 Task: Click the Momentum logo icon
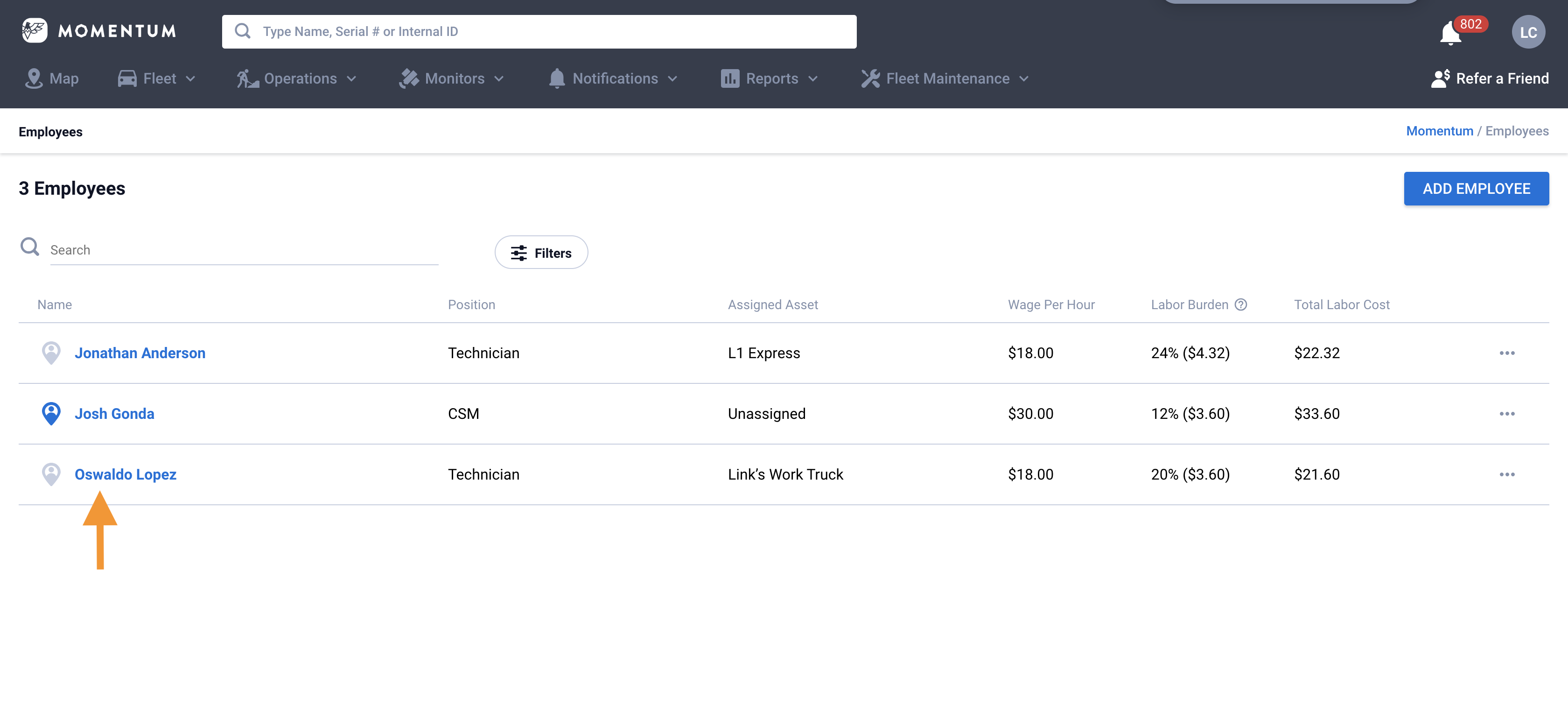click(35, 30)
